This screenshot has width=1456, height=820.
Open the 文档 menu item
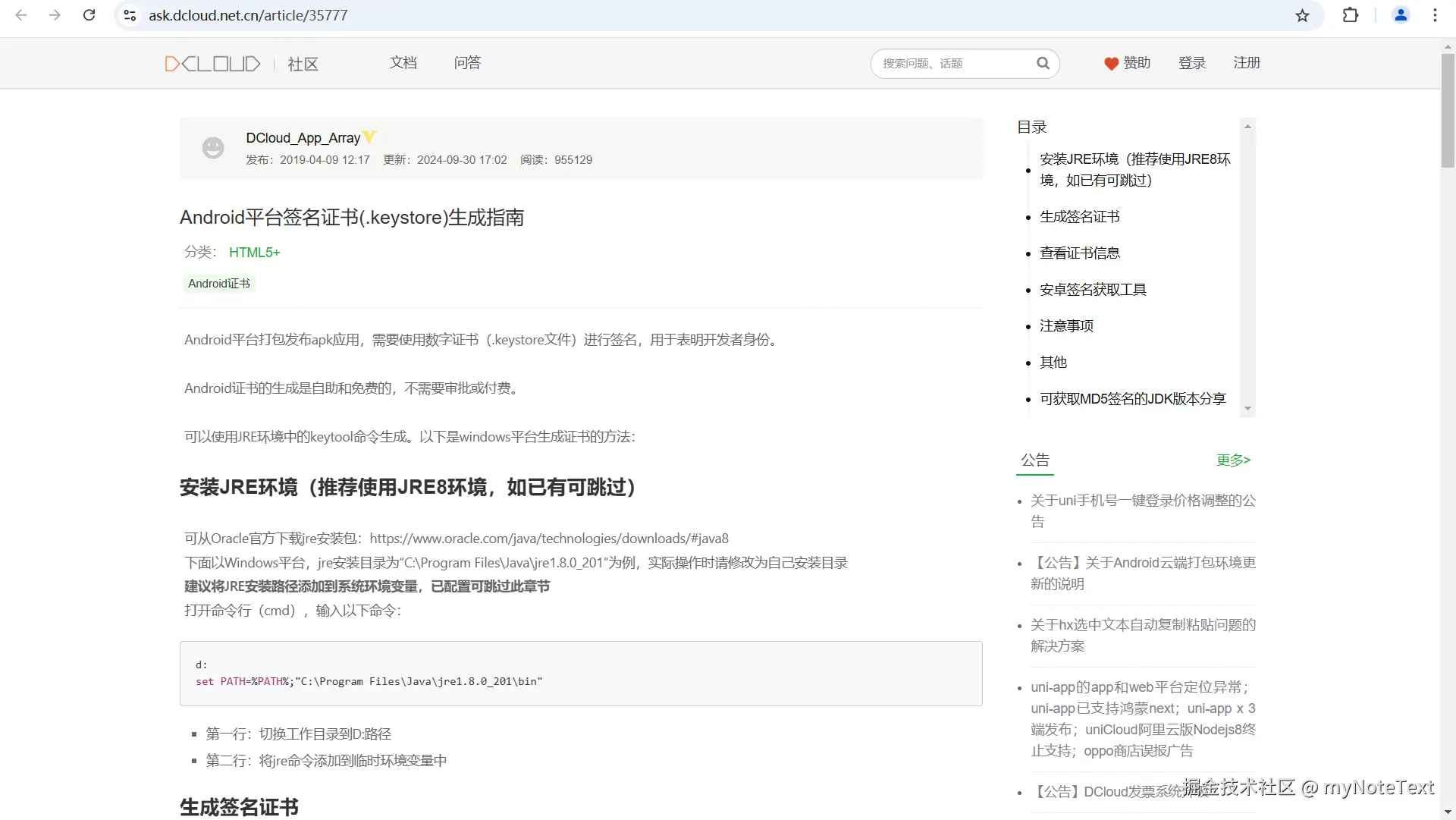[403, 63]
